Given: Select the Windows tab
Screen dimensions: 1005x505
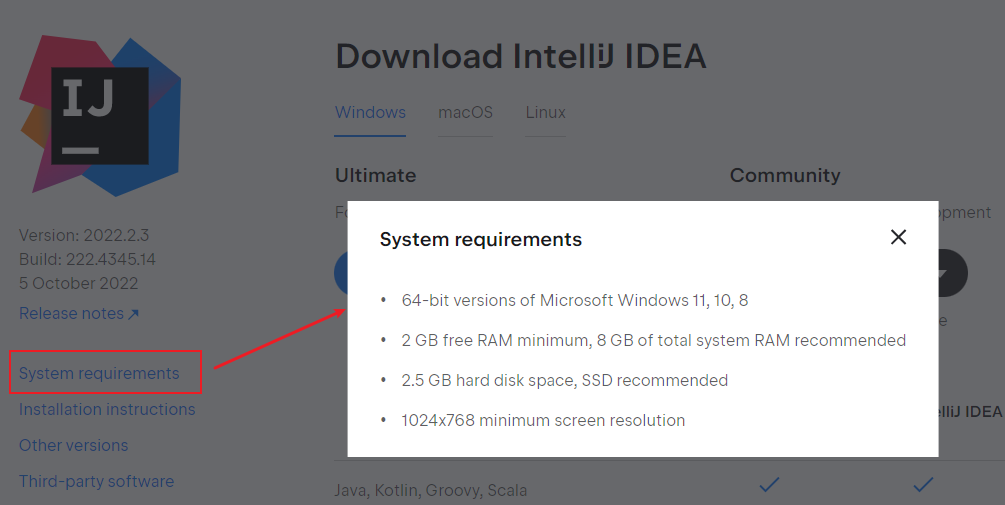Looking at the screenshot, I should coord(370,112).
